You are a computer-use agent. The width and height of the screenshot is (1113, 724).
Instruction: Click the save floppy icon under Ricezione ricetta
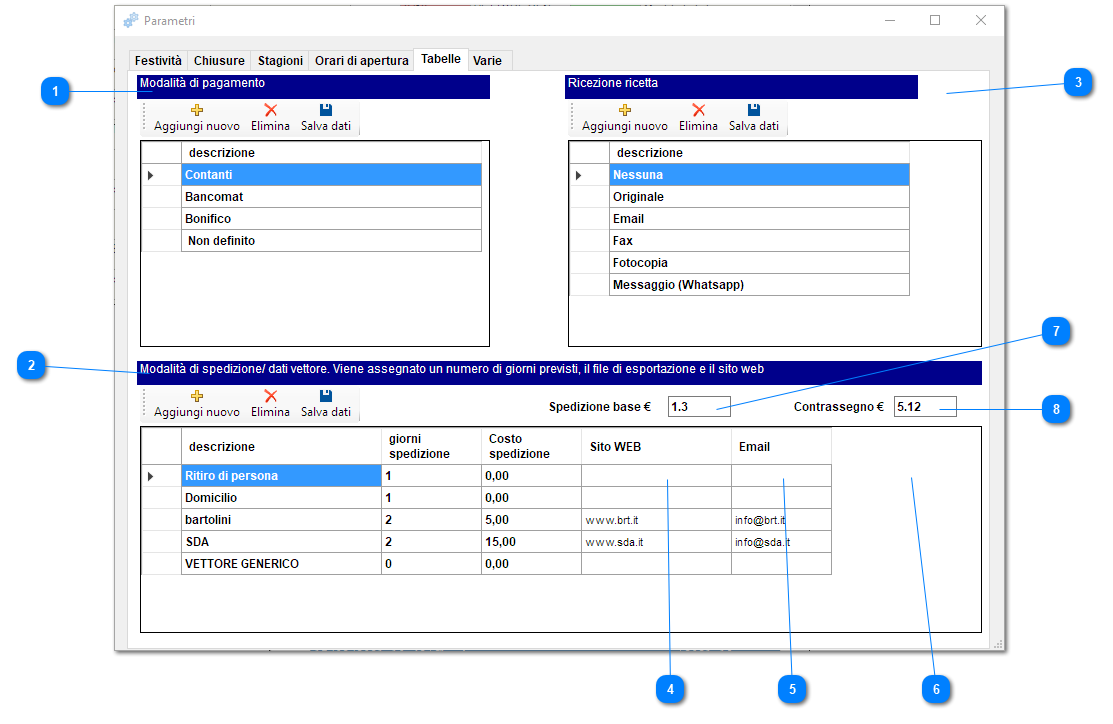click(x=754, y=110)
